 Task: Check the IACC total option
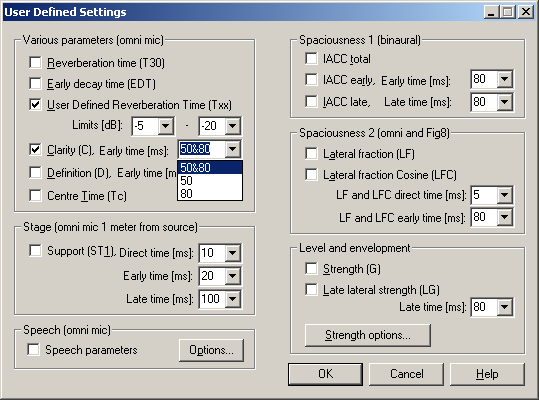(x=311, y=58)
